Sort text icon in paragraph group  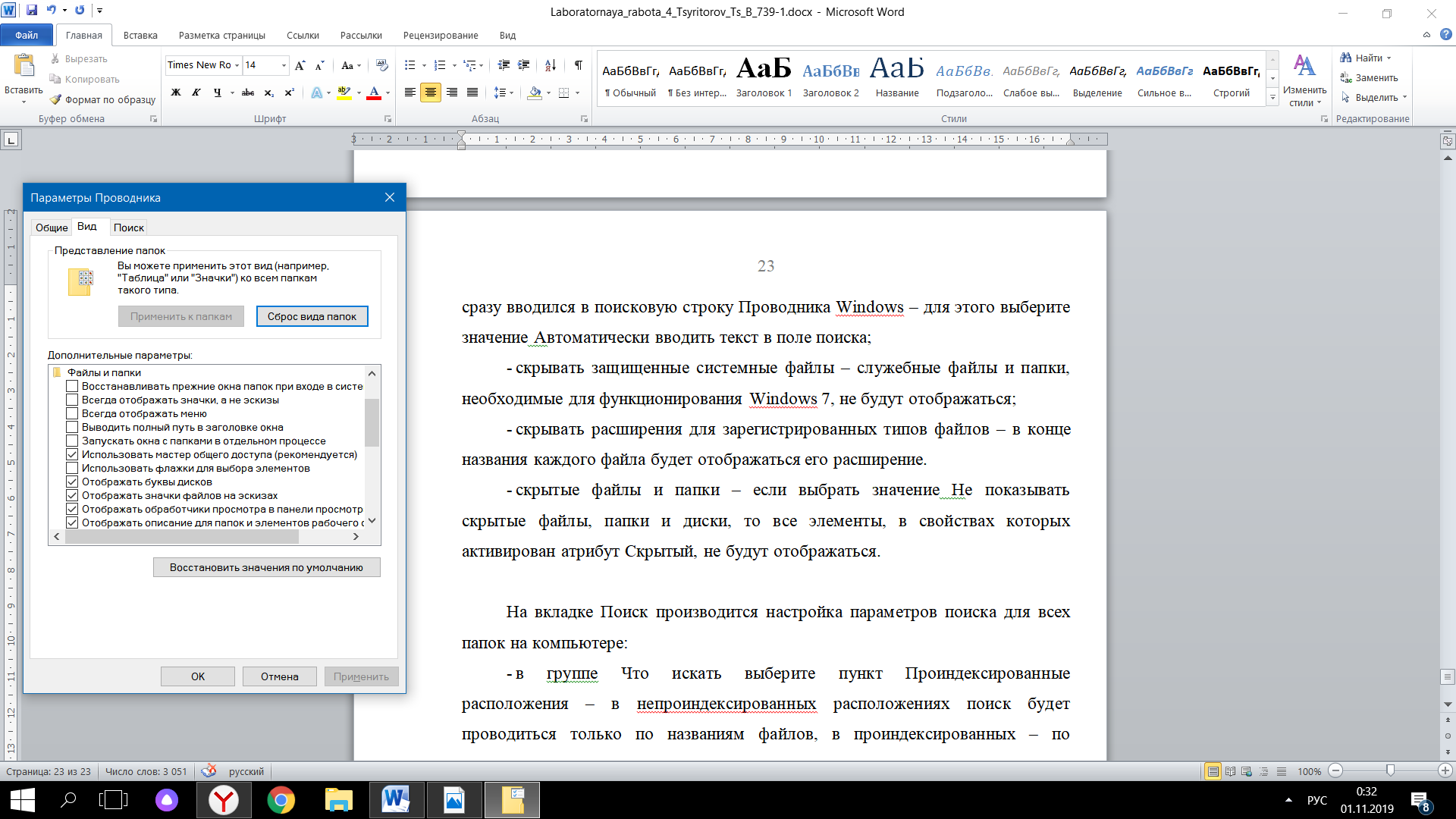click(x=551, y=65)
